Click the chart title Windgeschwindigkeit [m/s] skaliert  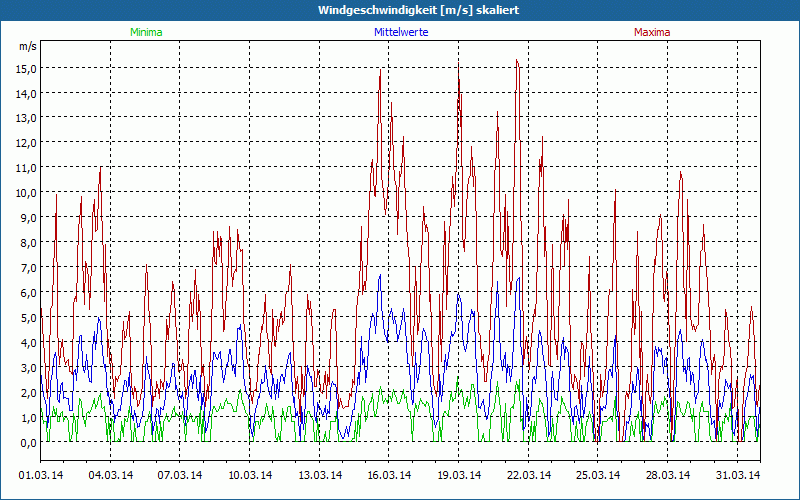[x=418, y=10]
